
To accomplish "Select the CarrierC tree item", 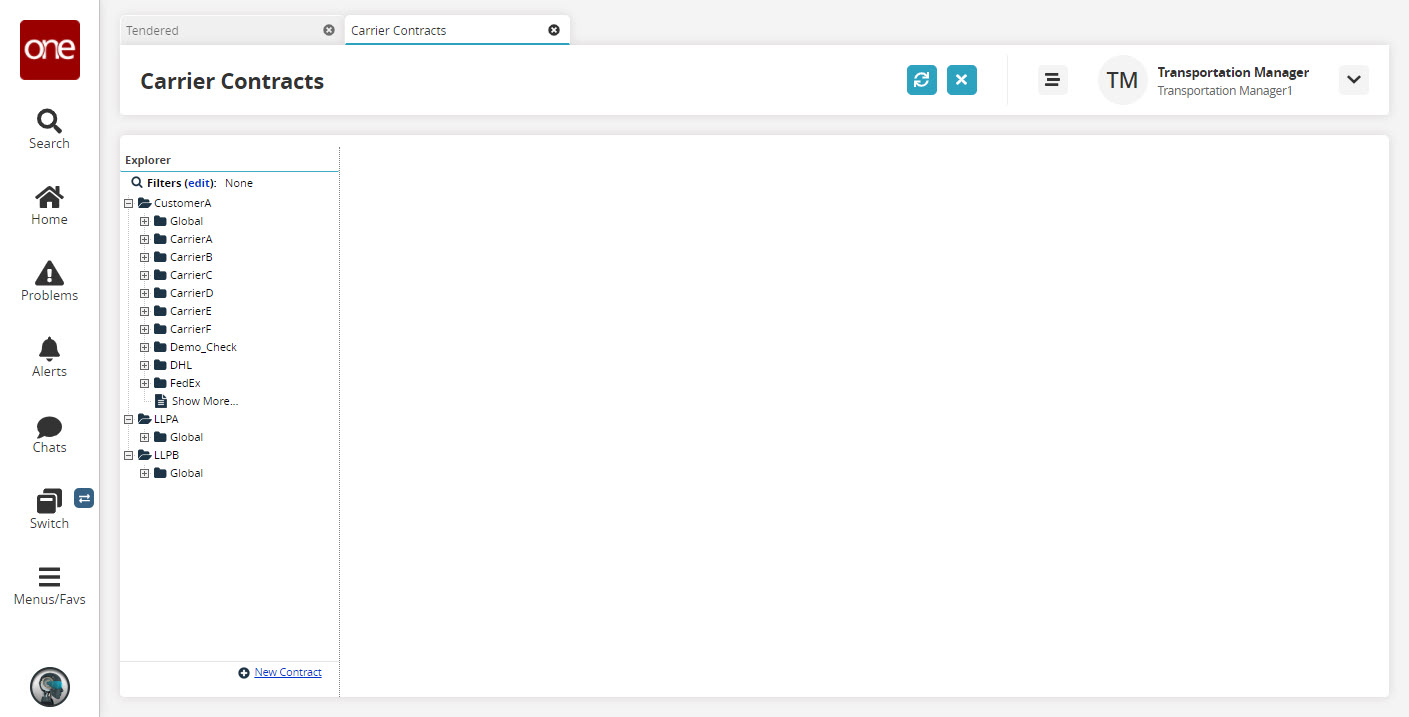I will pyautogui.click(x=191, y=275).
